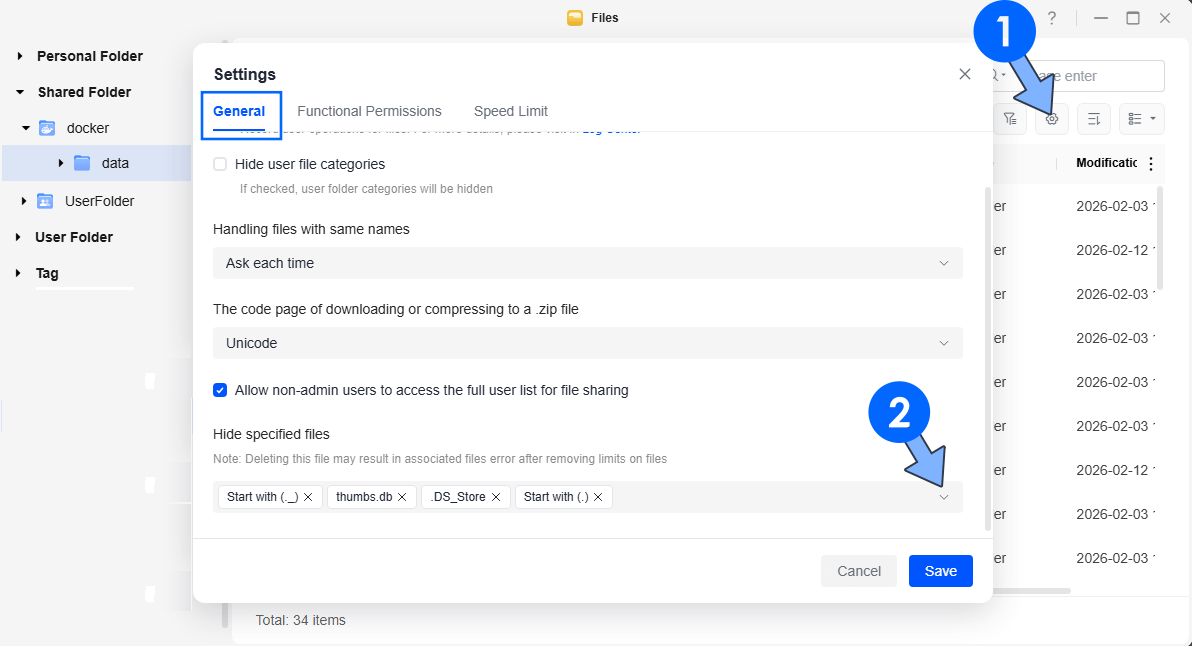Click the help question mark icon

1051,18
